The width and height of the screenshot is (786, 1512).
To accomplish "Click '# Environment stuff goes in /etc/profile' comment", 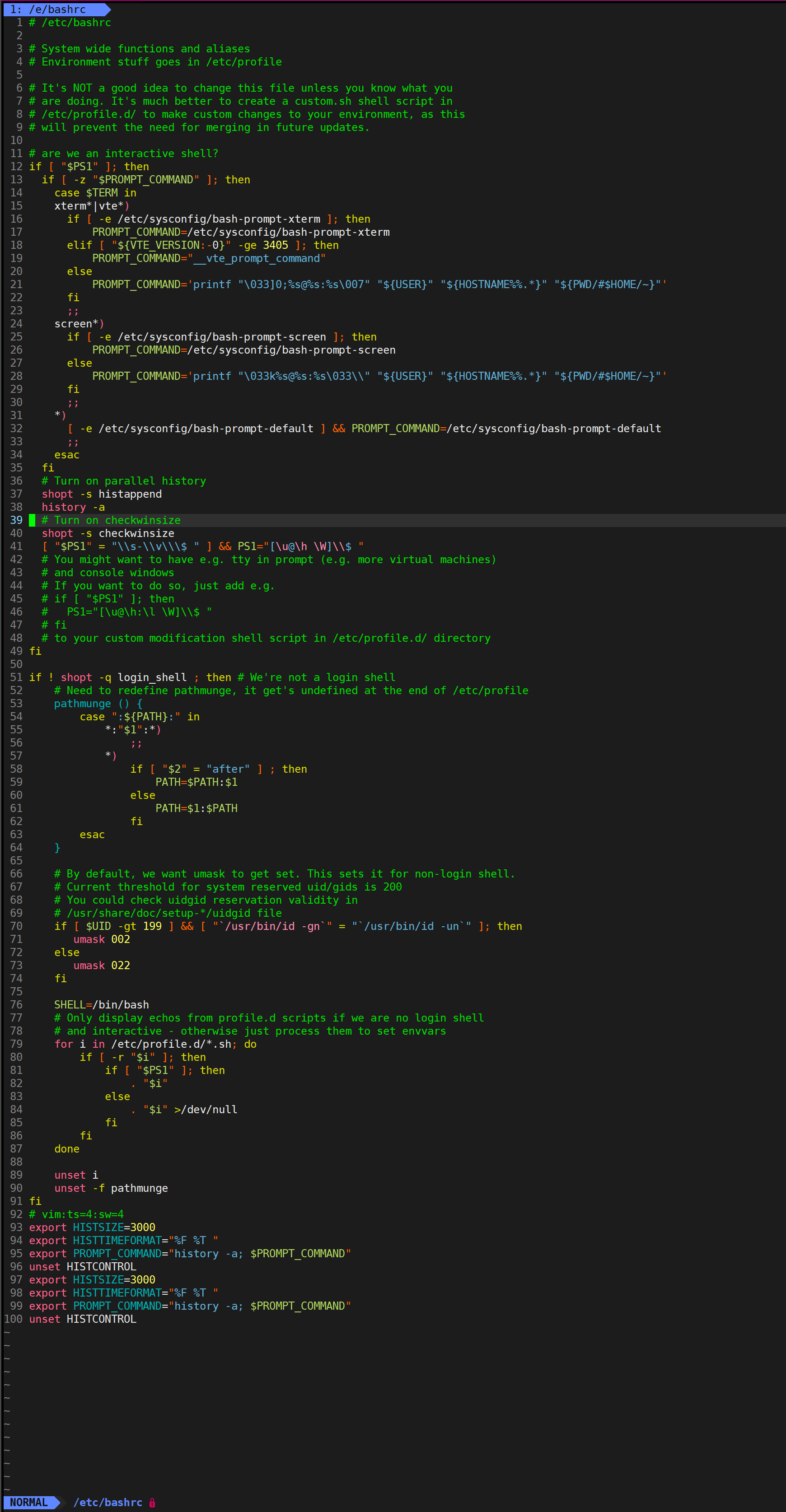I will [155, 61].
